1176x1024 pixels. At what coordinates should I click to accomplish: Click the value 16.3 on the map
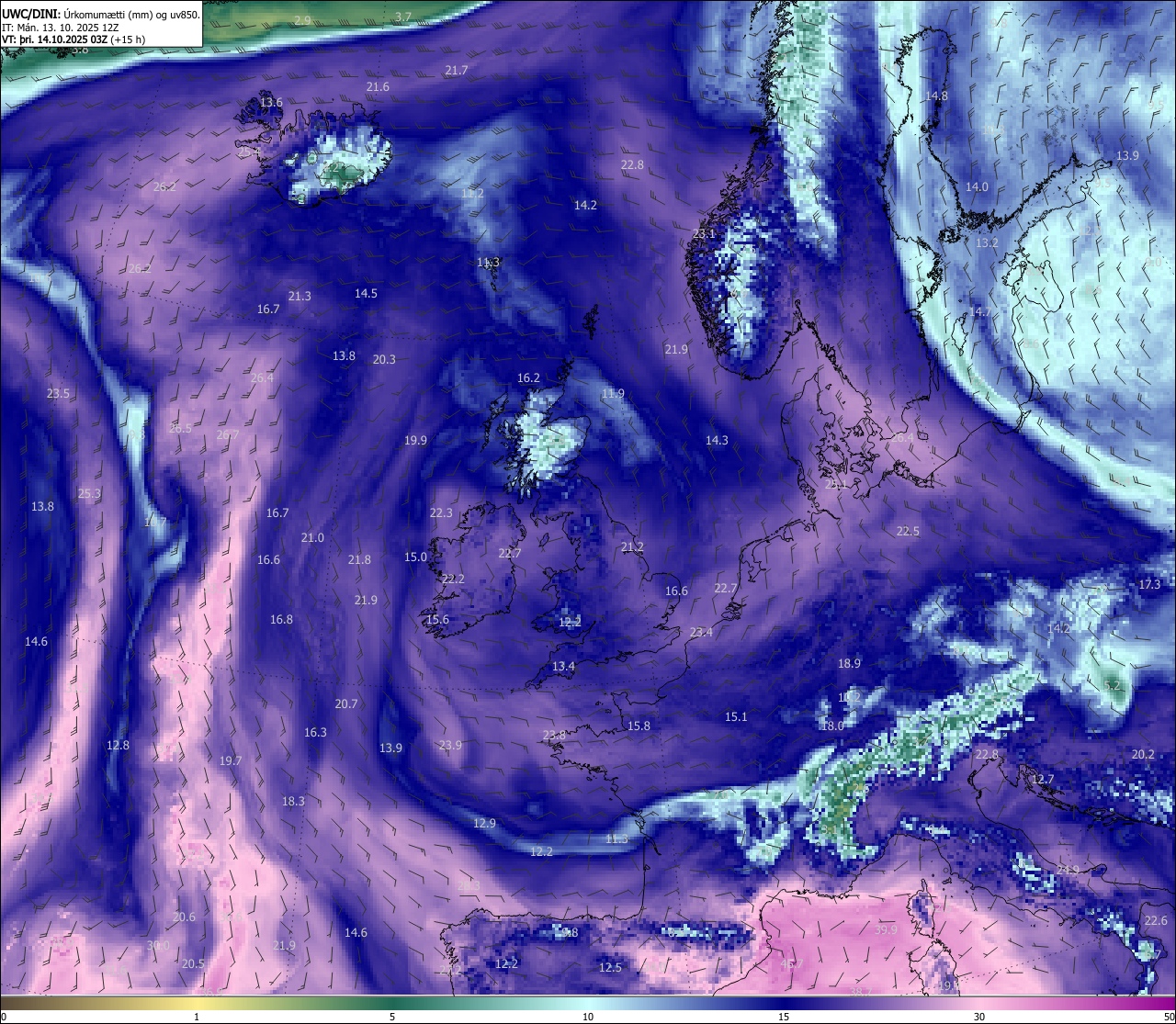click(315, 732)
